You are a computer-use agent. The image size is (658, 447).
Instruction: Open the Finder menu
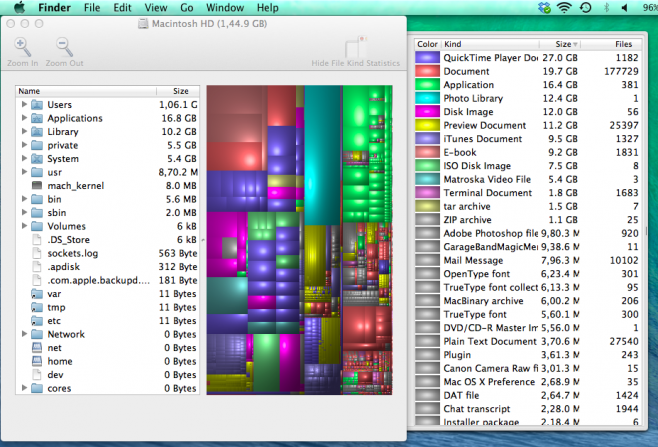(54, 8)
